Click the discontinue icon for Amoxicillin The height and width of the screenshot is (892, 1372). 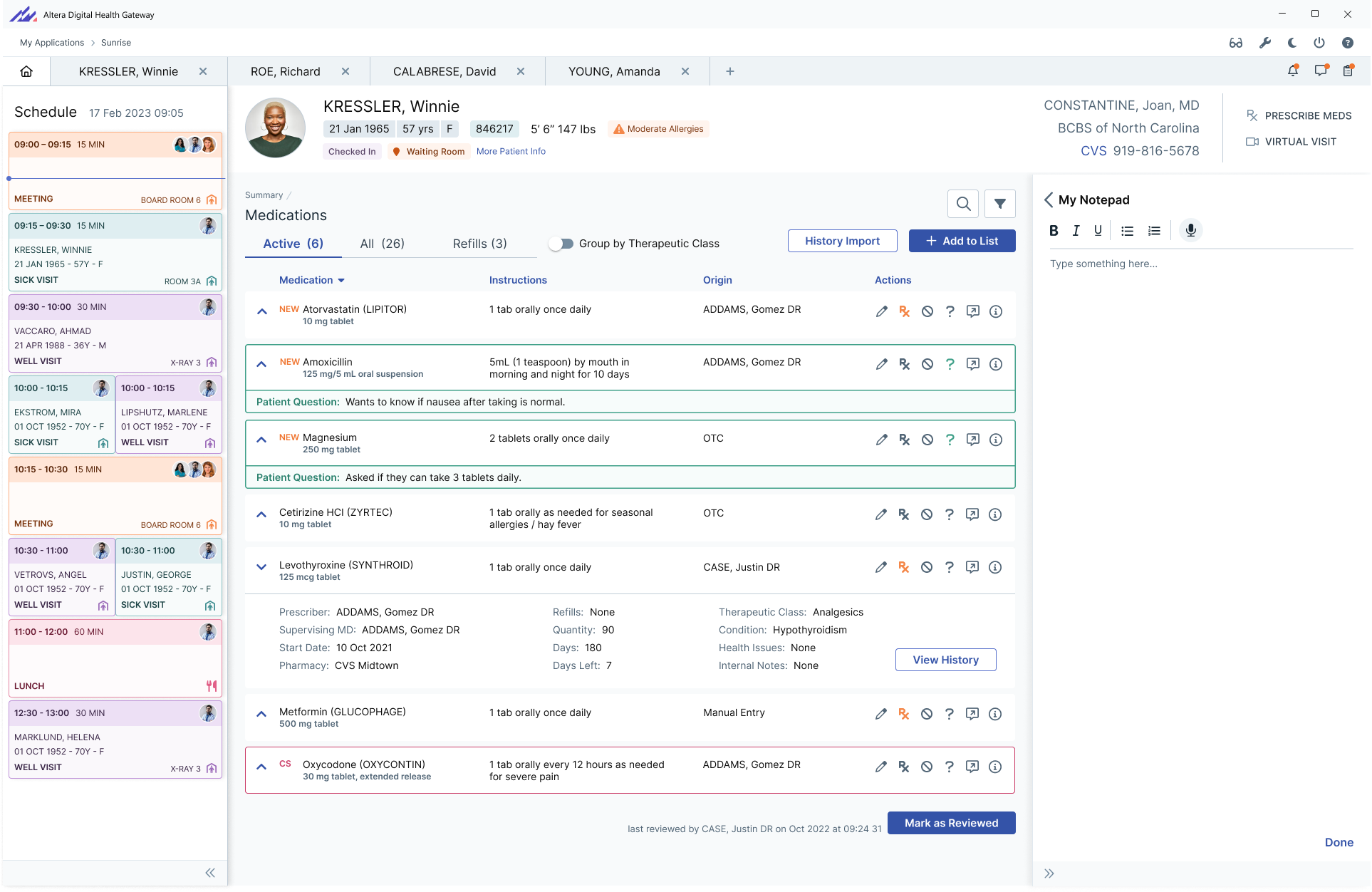927,364
